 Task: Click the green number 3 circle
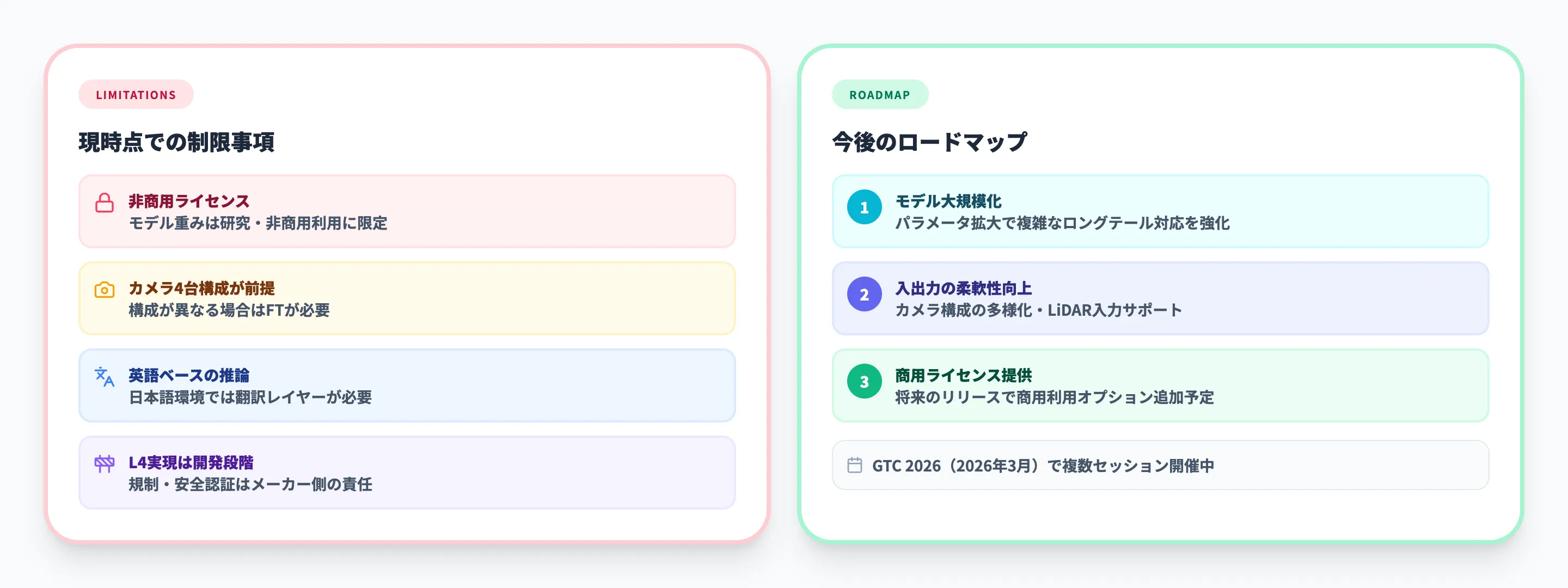[x=865, y=382]
